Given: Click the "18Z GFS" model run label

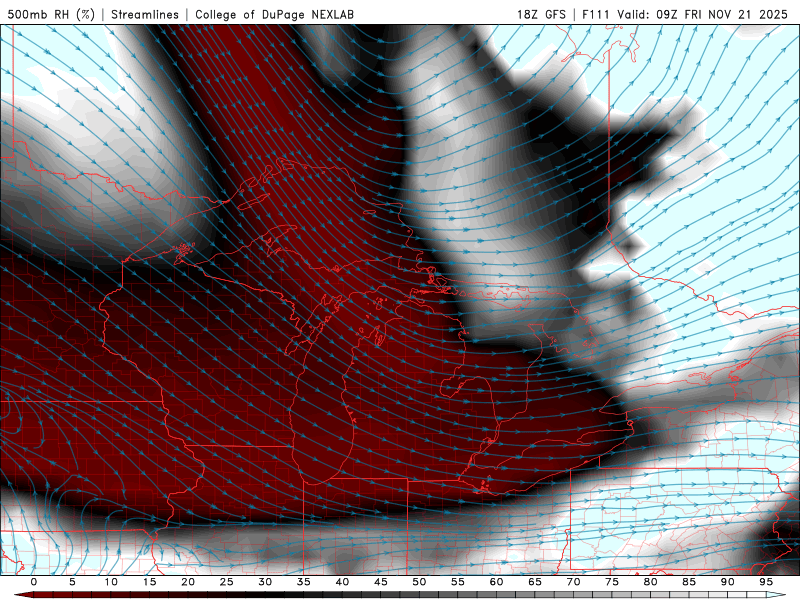Looking at the screenshot, I should pos(541,14).
